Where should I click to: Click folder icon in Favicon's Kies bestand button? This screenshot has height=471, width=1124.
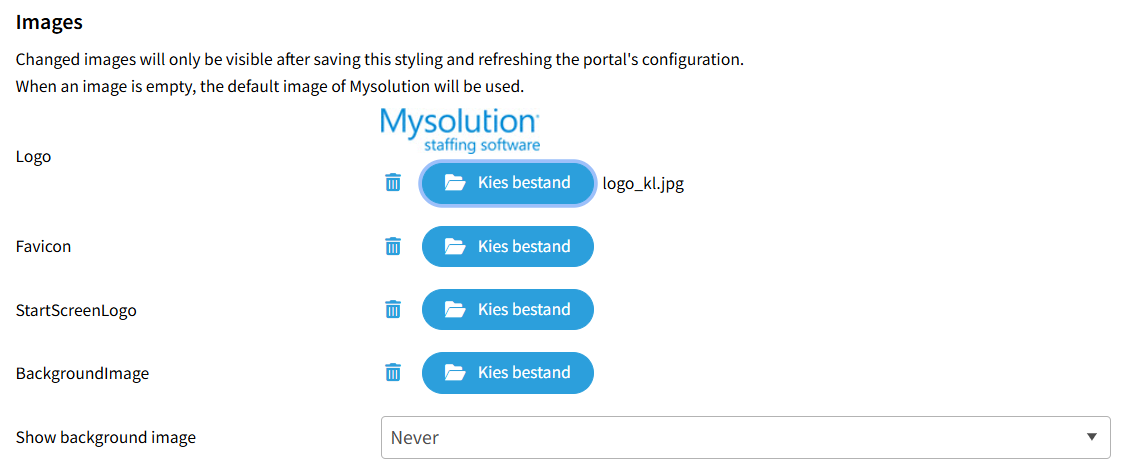point(455,247)
